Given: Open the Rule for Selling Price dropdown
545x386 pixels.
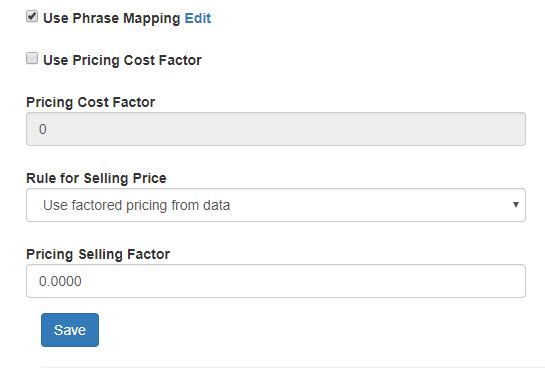Looking at the screenshot, I should tap(276, 205).
